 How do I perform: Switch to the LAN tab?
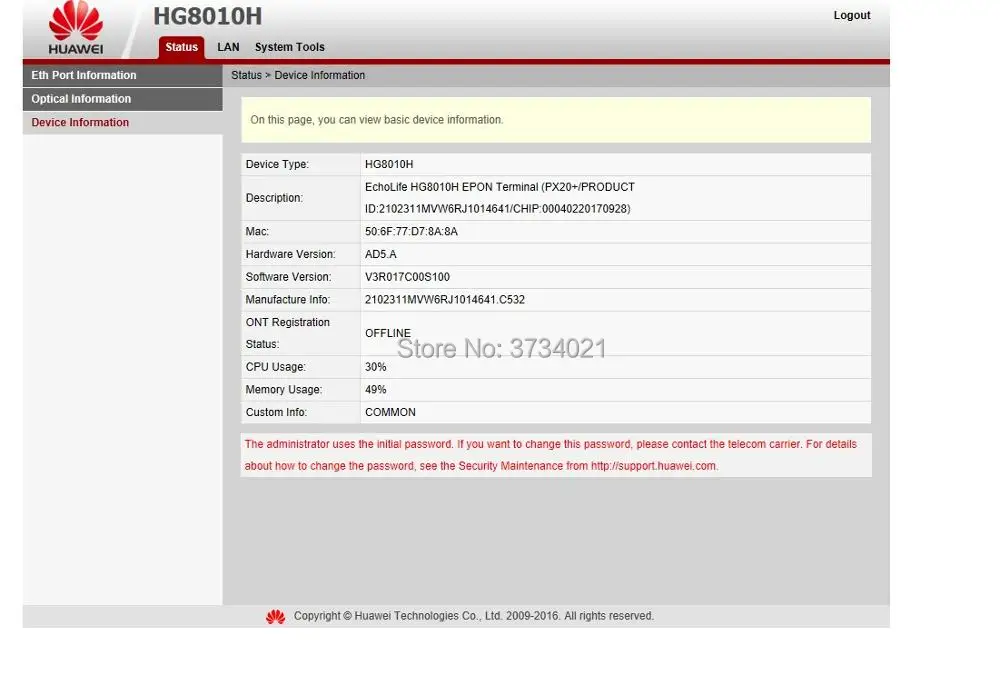(228, 47)
